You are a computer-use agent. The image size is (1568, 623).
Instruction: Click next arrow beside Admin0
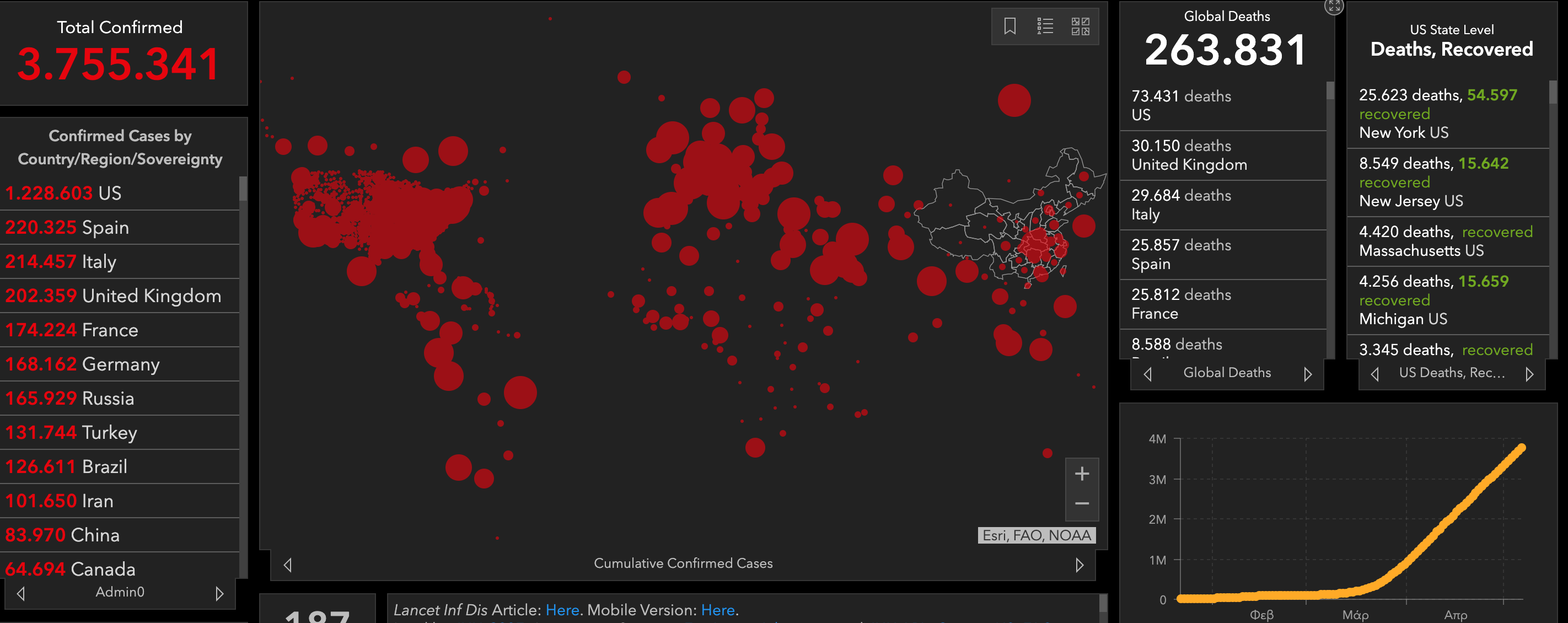click(219, 593)
